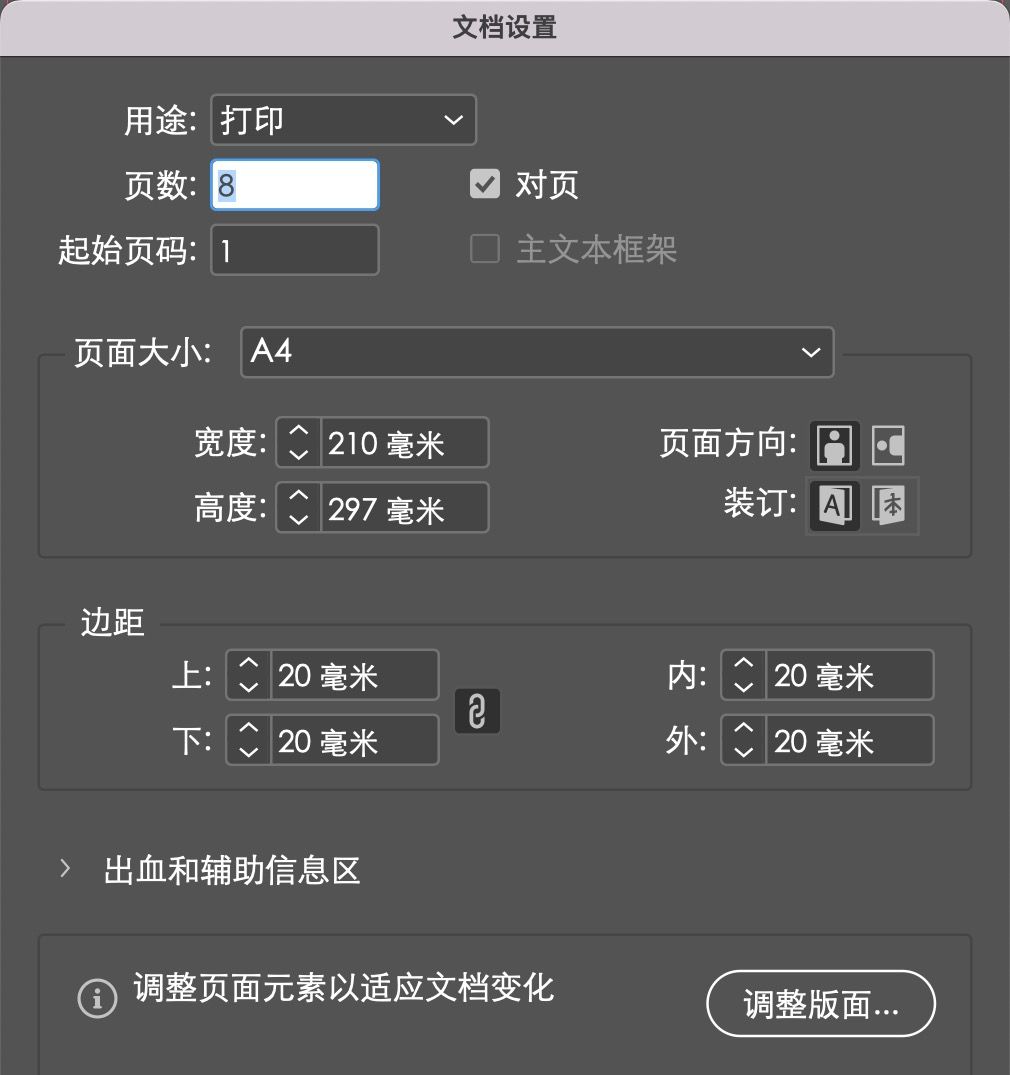
Task: Select portrait page orientation icon
Action: tap(834, 446)
